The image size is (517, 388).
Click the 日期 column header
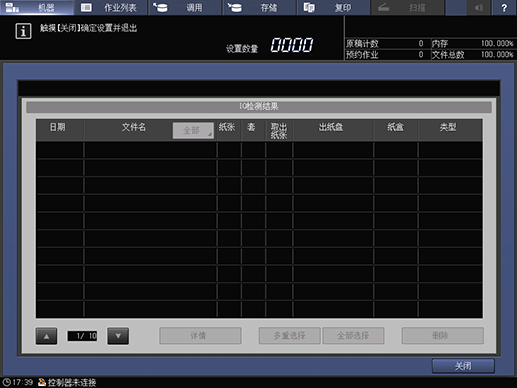[60, 130]
